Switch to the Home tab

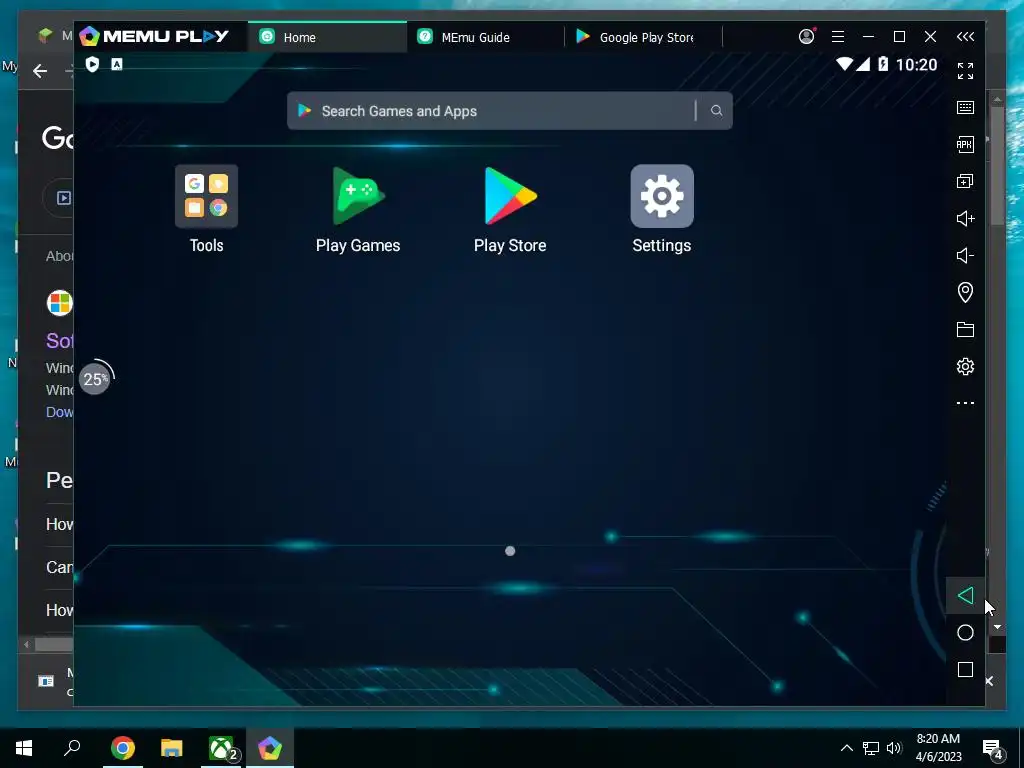coord(327,37)
